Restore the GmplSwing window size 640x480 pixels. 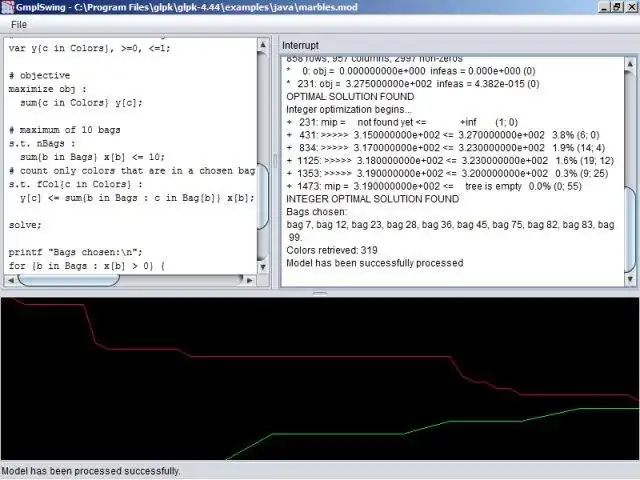pyautogui.click(x=617, y=7)
